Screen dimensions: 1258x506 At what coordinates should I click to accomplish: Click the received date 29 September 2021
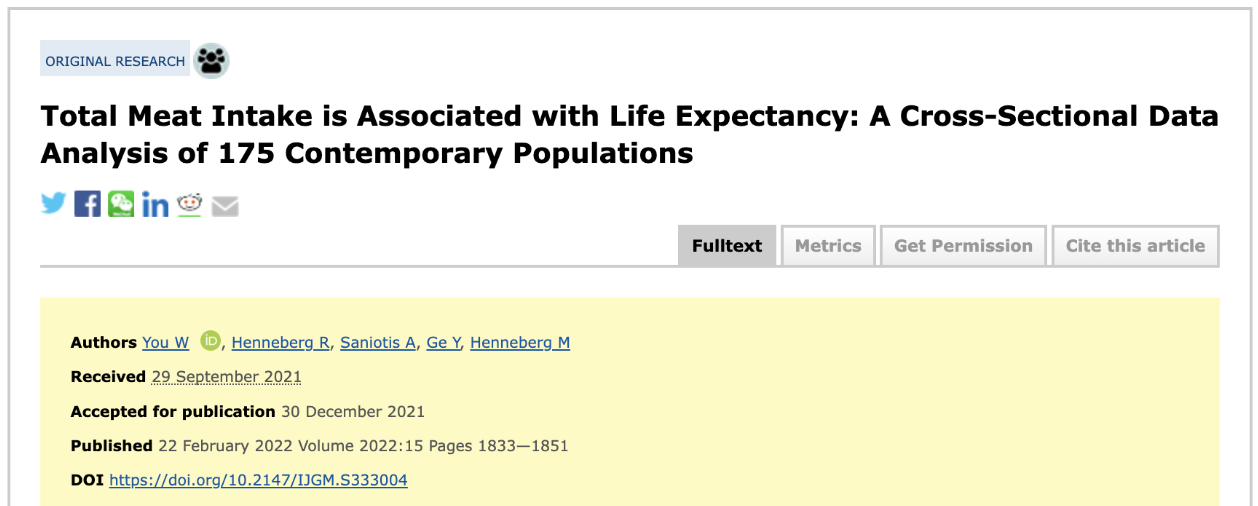click(x=226, y=377)
